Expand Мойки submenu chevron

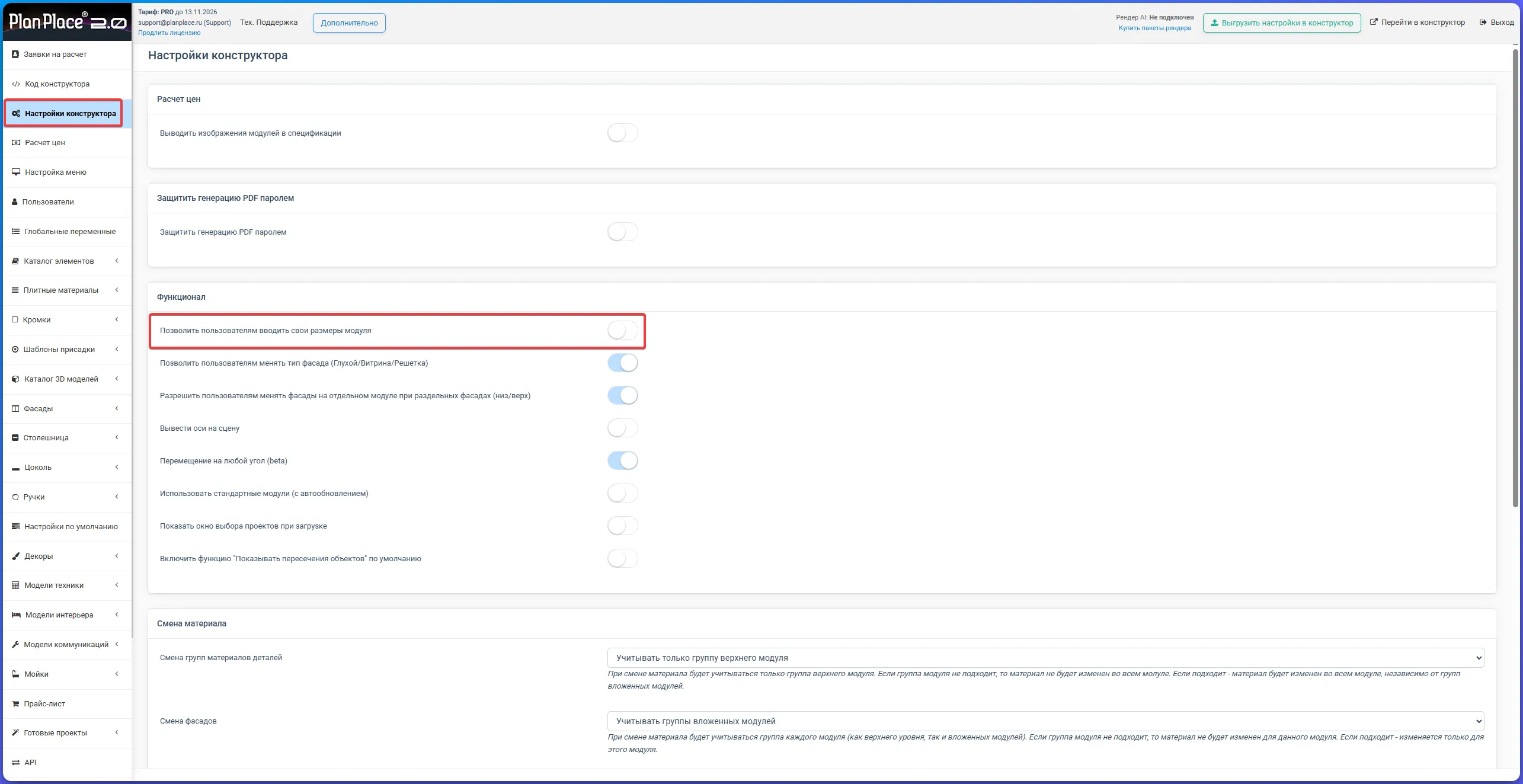(117, 674)
